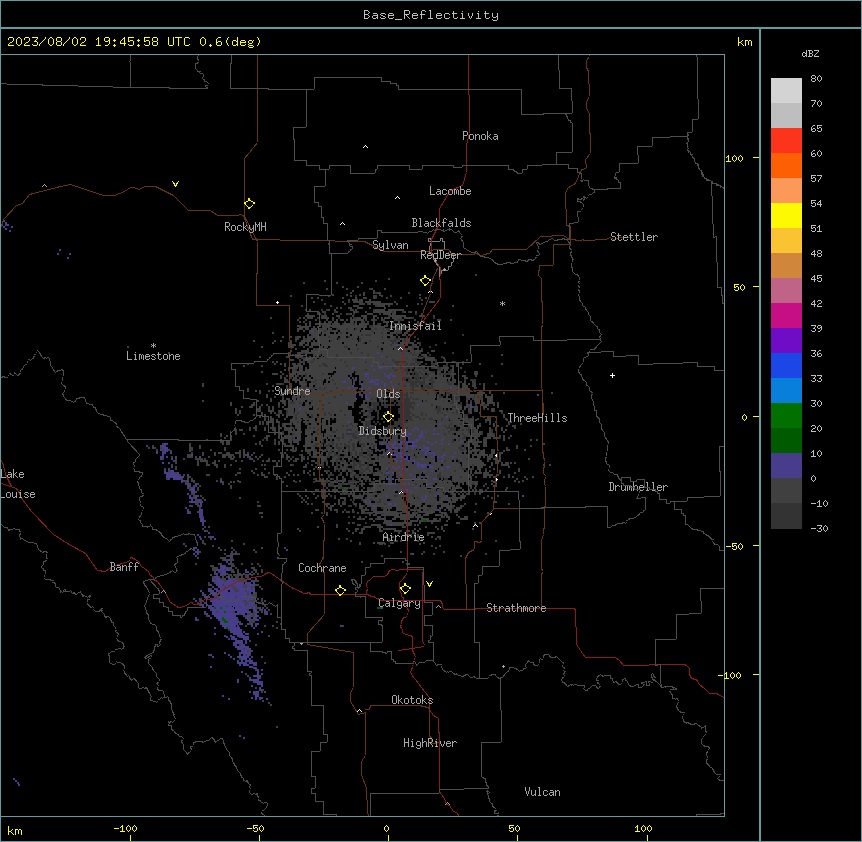Screen dimensions: 862x842
Task: Click the Drumheller label
Action: coord(638,487)
